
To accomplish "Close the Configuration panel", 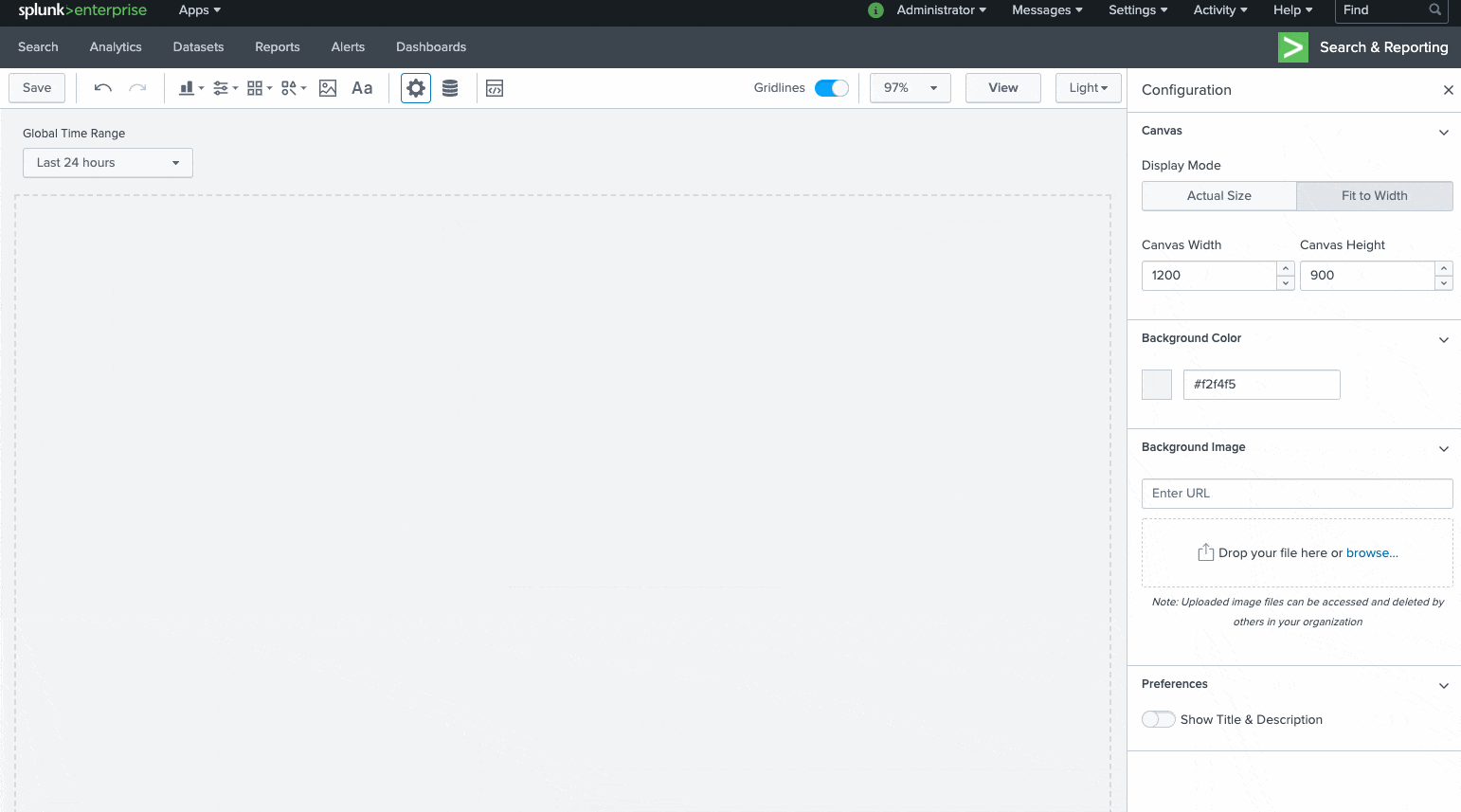I will tap(1448, 90).
